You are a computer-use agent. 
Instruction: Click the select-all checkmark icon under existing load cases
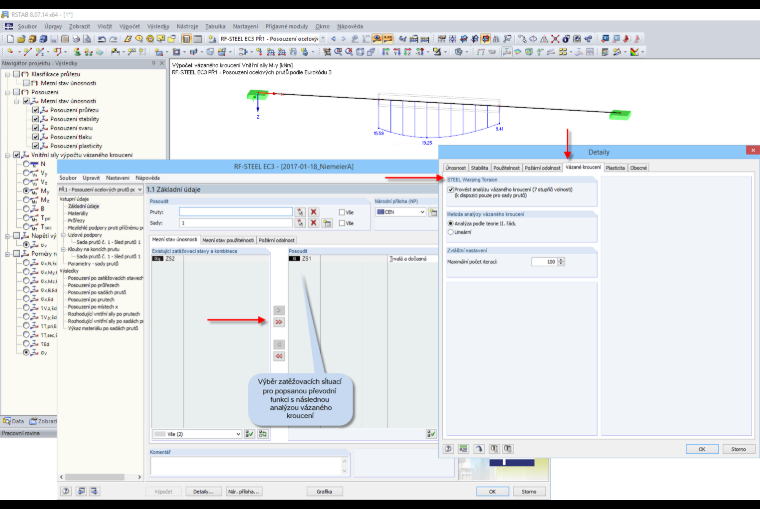(250, 434)
